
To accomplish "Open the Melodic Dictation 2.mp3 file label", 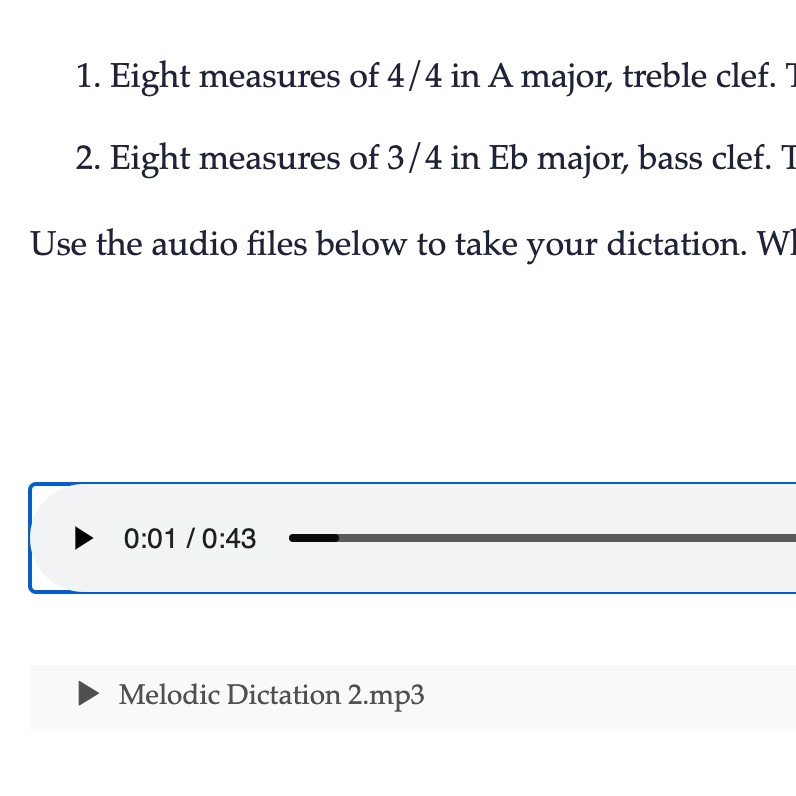I will coord(271,694).
